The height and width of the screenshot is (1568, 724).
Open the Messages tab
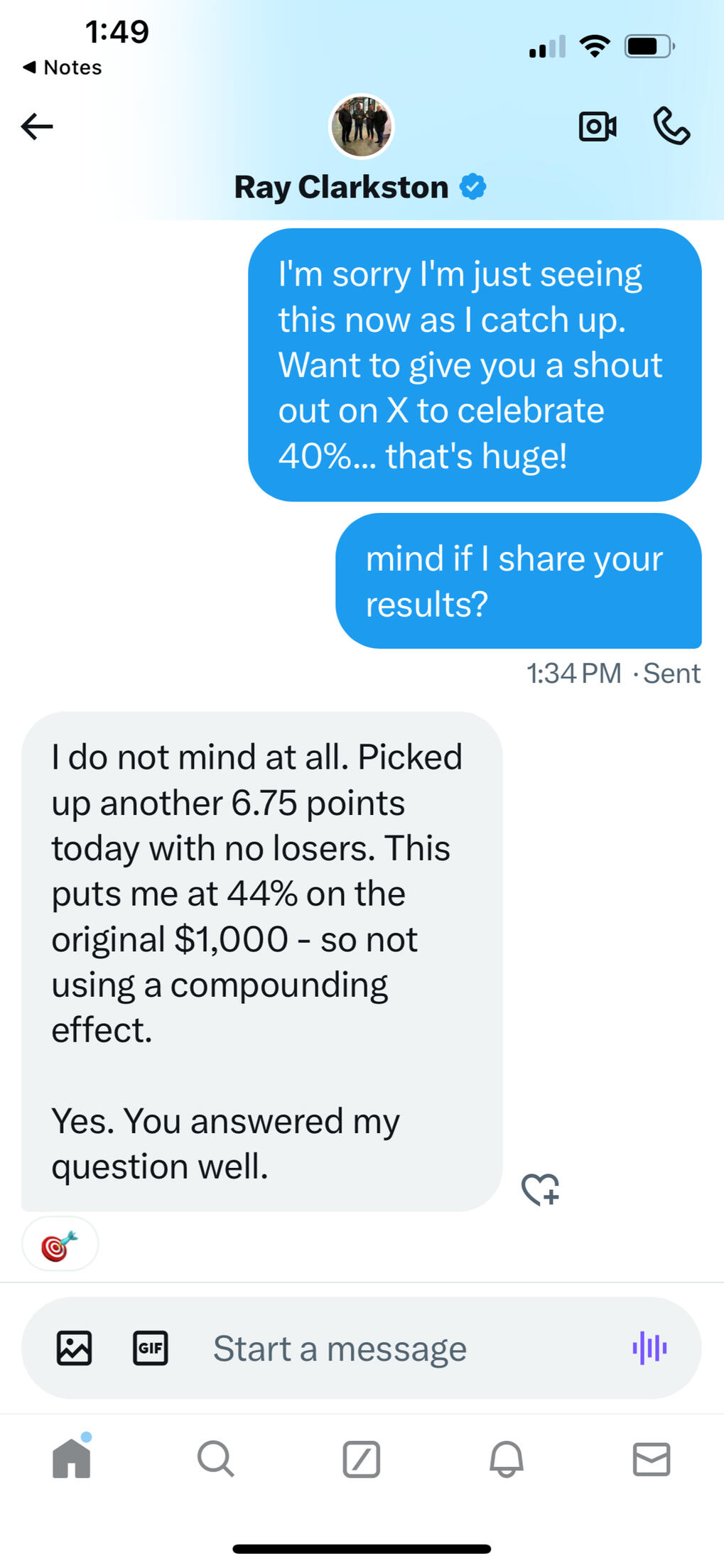pyautogui.click(x=652, y=1459)
